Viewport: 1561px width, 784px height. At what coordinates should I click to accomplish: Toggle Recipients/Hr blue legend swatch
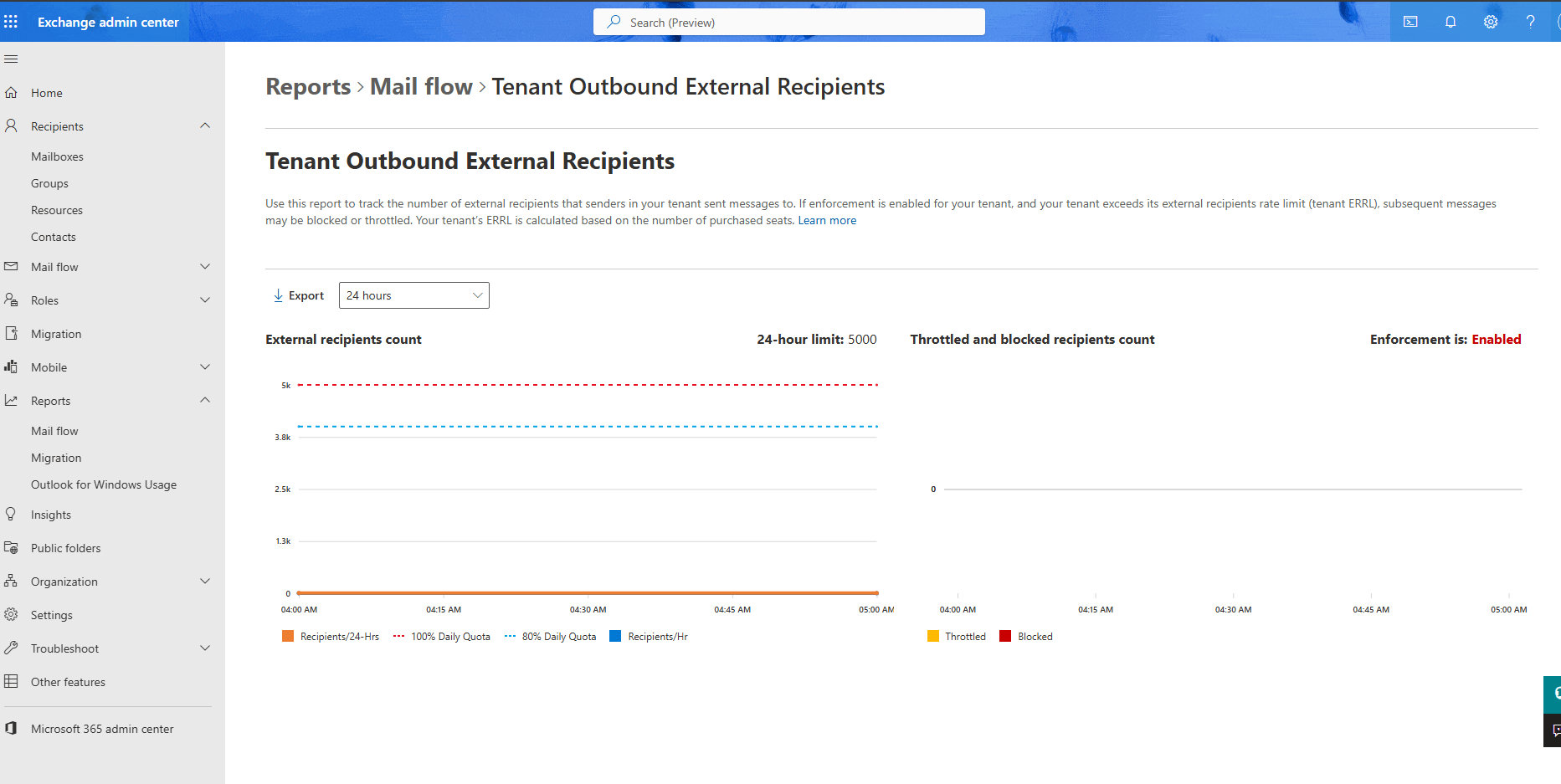tap(615, 636)
